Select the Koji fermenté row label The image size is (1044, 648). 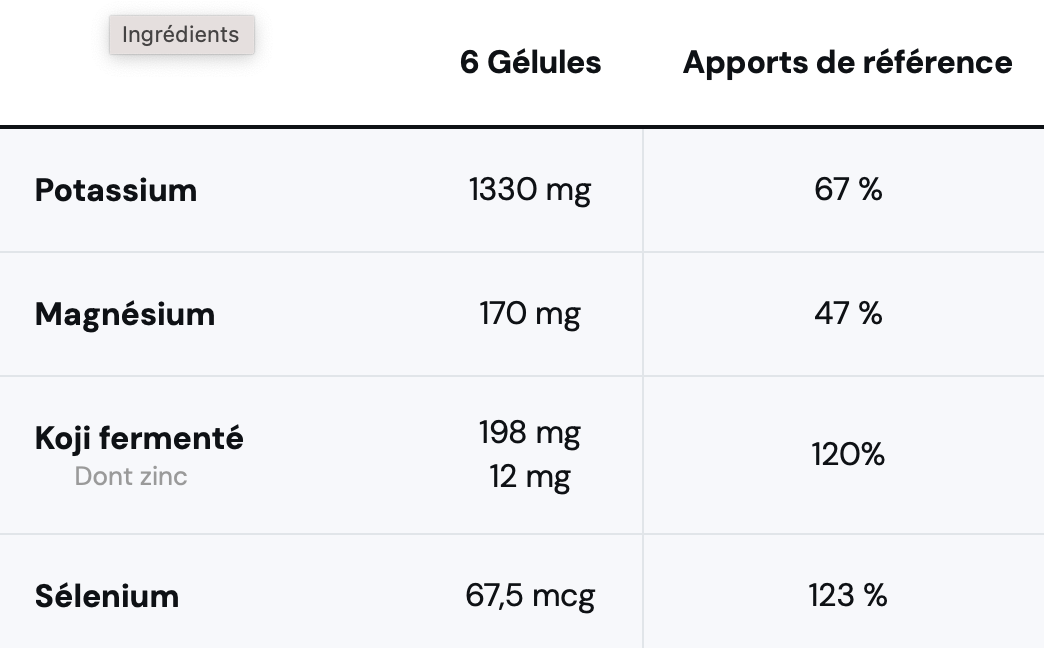[x=139, y=438]
